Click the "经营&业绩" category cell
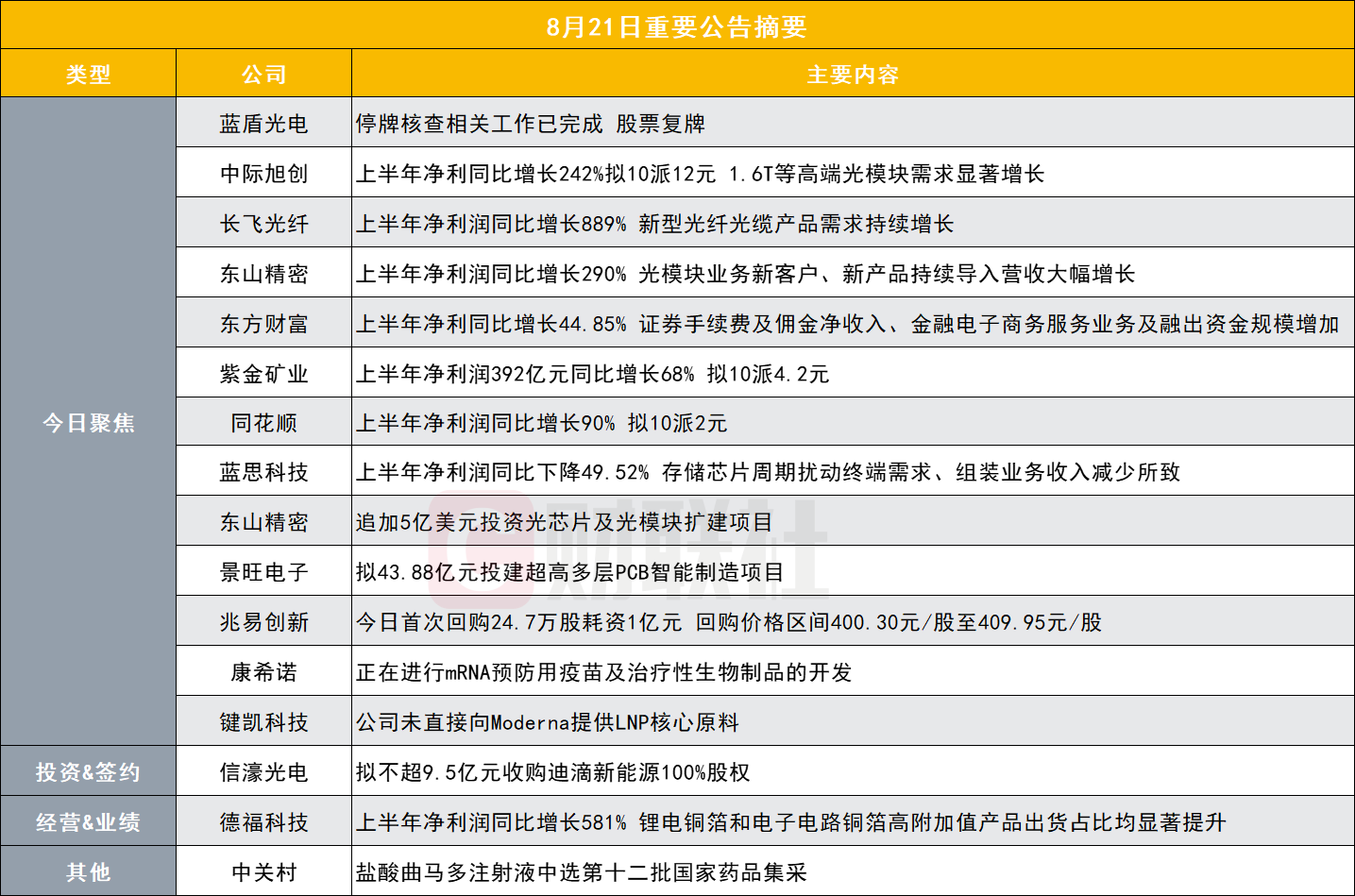 (89, 822)
